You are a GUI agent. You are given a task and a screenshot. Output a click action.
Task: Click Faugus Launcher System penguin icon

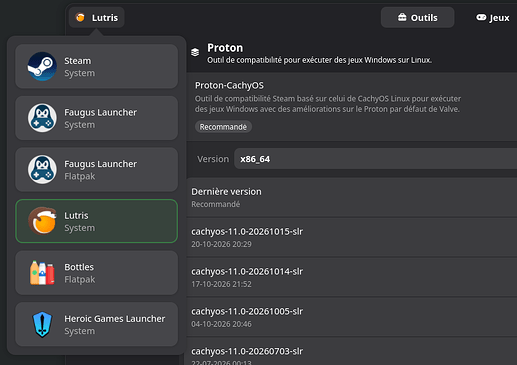tap(42, 118)
